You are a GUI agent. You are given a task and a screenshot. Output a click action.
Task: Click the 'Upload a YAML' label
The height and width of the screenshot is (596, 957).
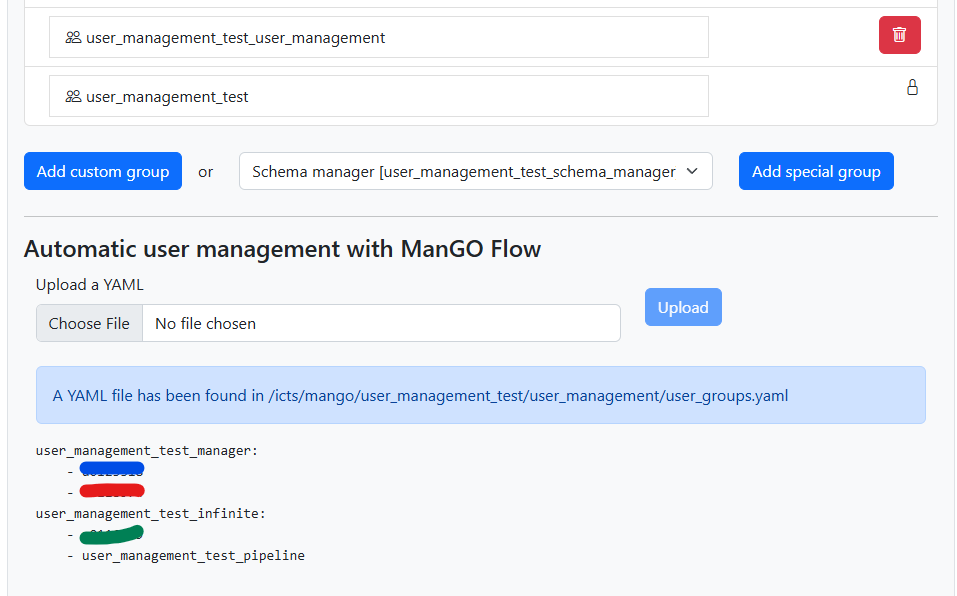(90, 285)
